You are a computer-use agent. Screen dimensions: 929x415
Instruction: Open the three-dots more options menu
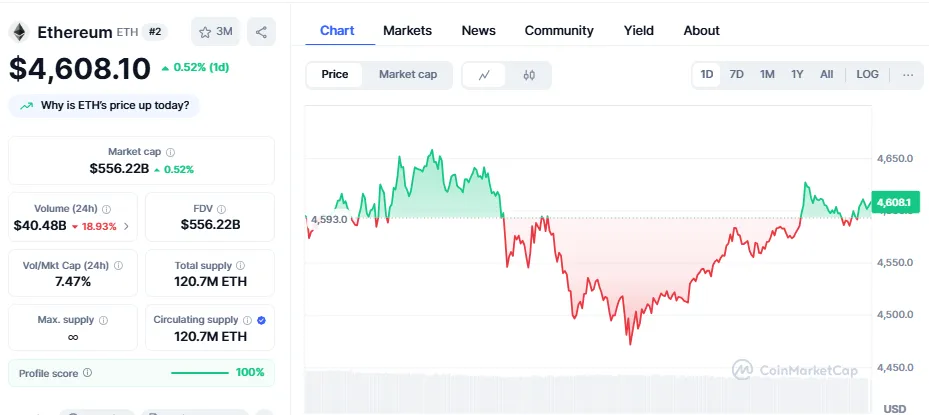click(x=907, y=75)
